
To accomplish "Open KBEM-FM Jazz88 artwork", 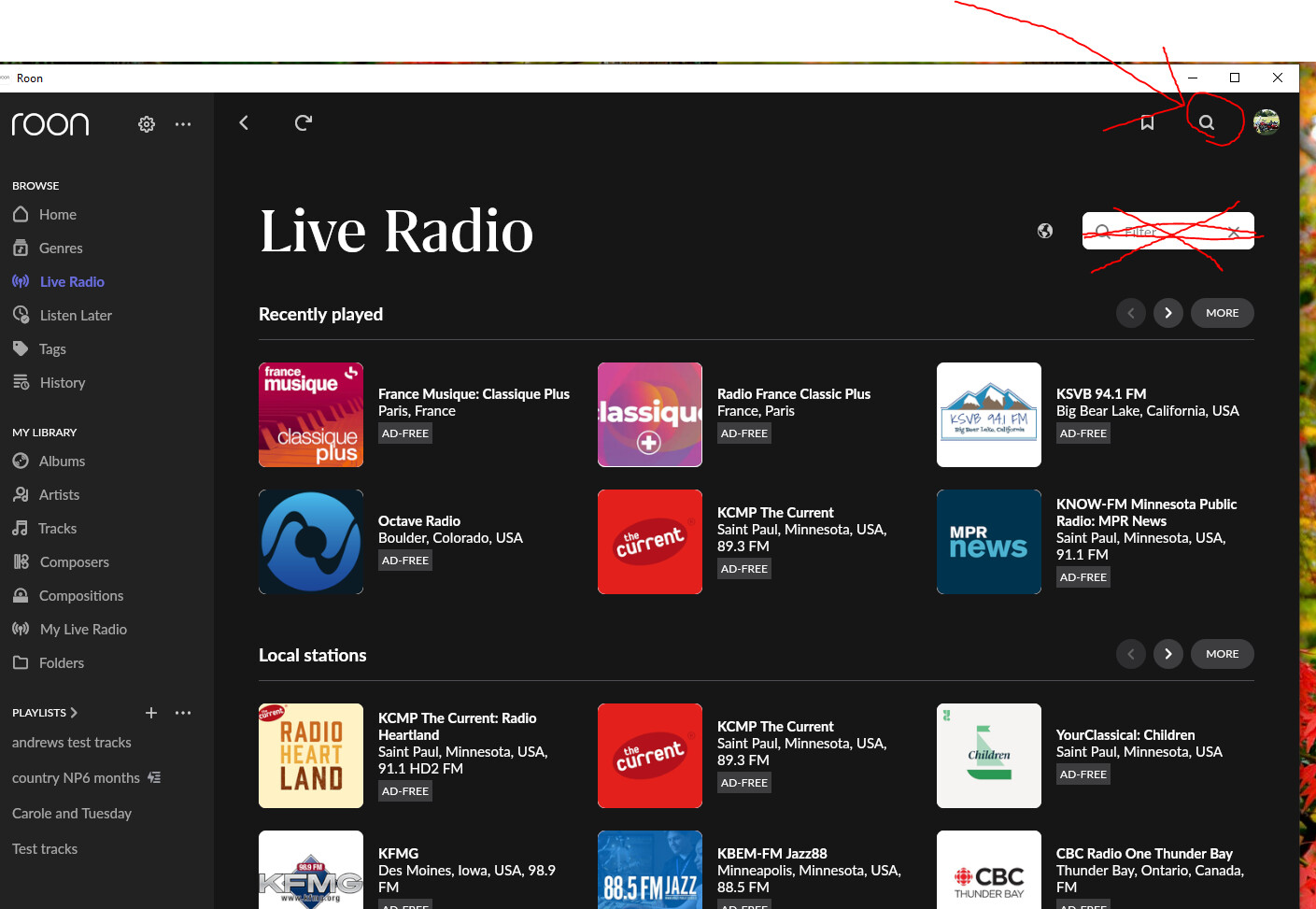I will coord(650,870).
